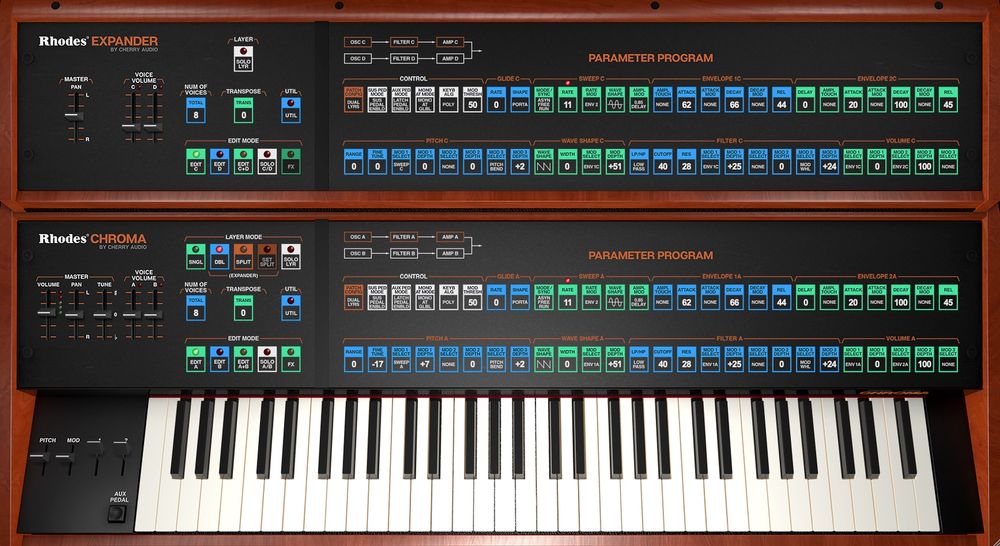The image size is (1000, 546).
Task: Open Pitch A Mod 1 Select SWEEP A
Action: click(x=401, y=358)
